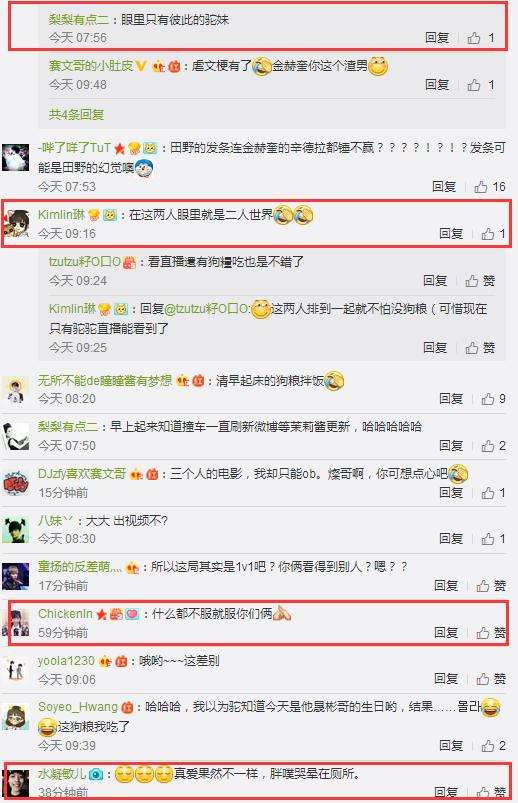The image size is (518, 803).
Task: Click thumbs-up on -咩了咩了TuT comment with 16 likes
Action: (x=489, y=186)
